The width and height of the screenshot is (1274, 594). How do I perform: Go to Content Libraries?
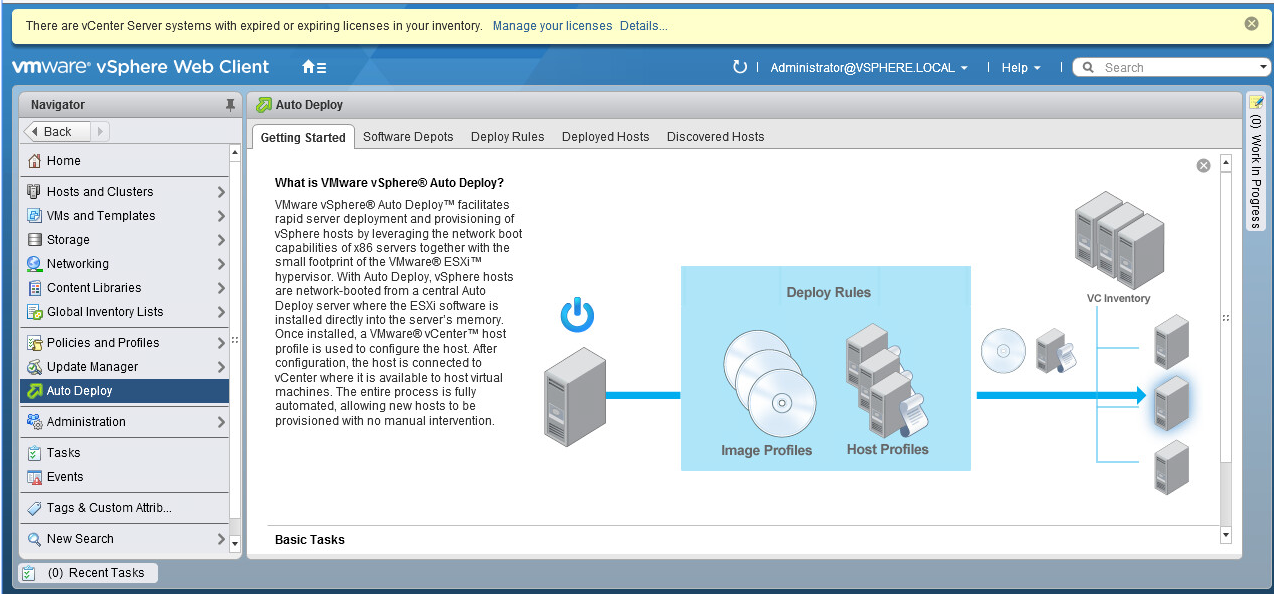95,287
